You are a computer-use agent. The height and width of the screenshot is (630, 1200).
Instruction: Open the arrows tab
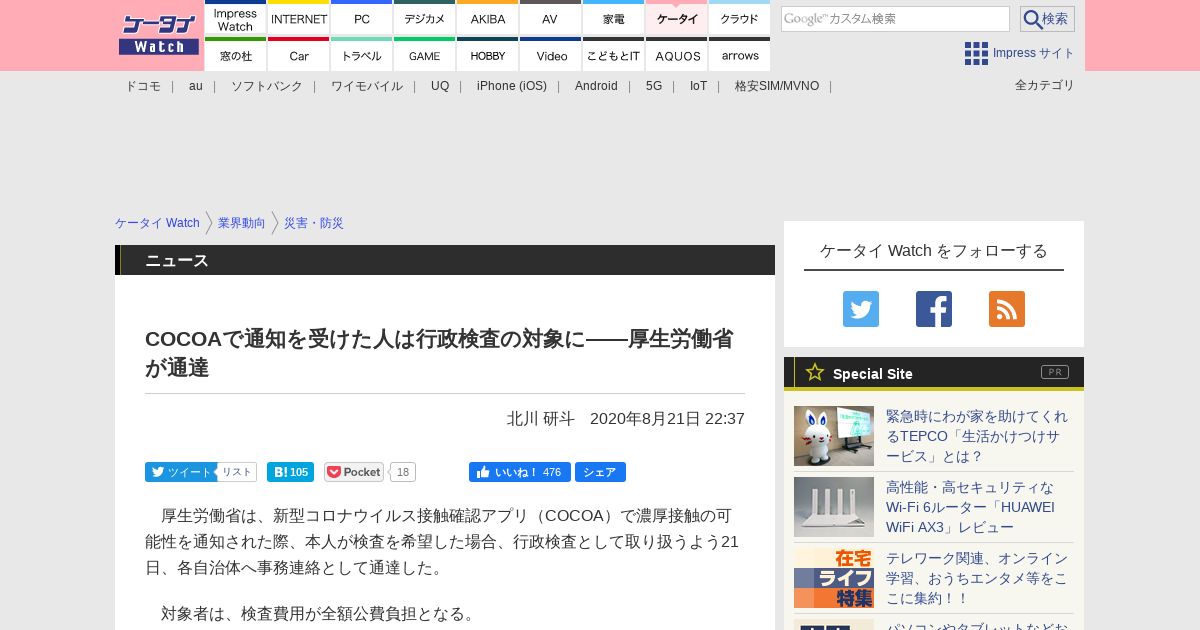coord(739,55)
